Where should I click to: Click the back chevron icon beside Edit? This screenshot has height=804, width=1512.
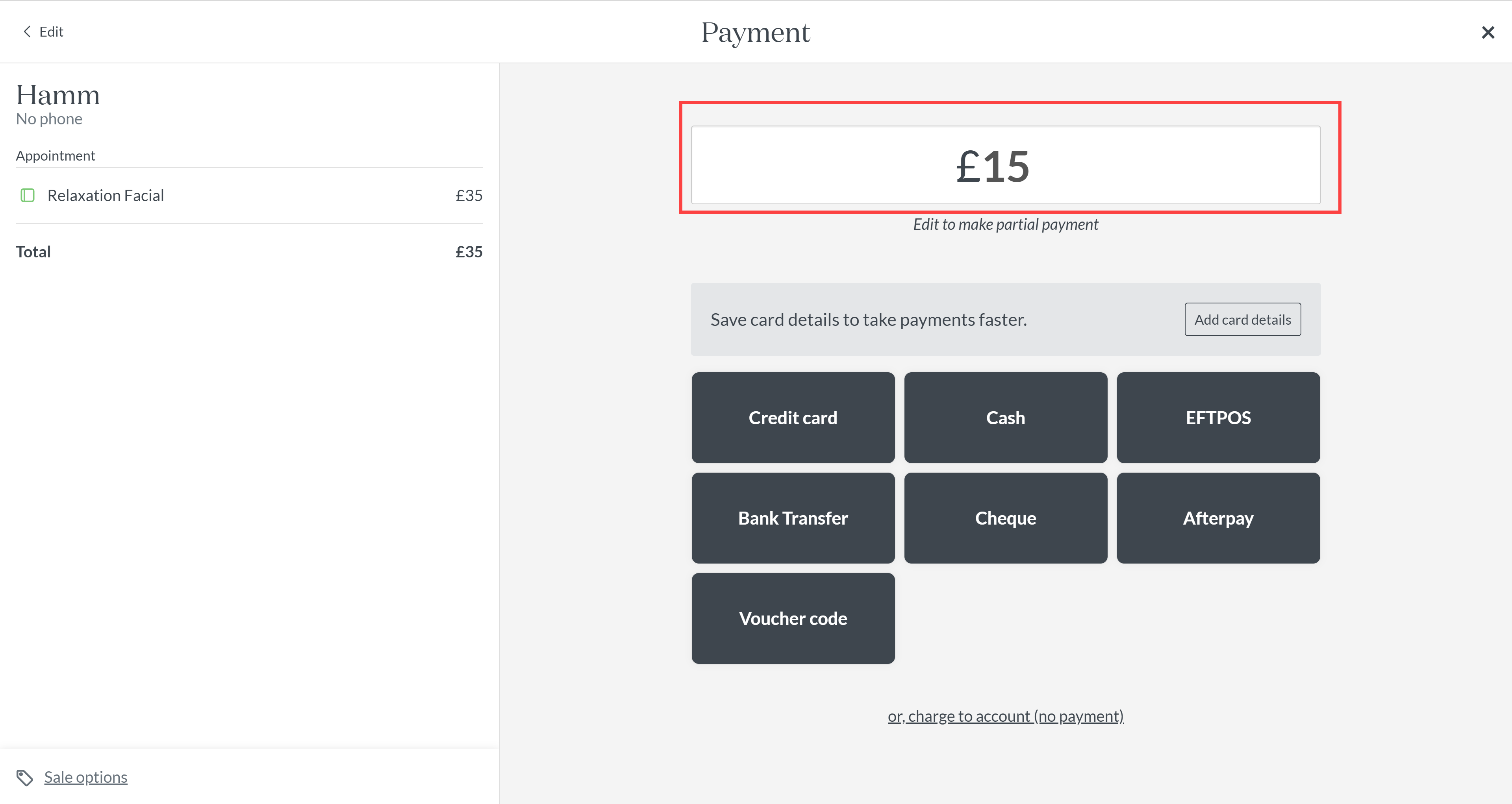point(27,31)
